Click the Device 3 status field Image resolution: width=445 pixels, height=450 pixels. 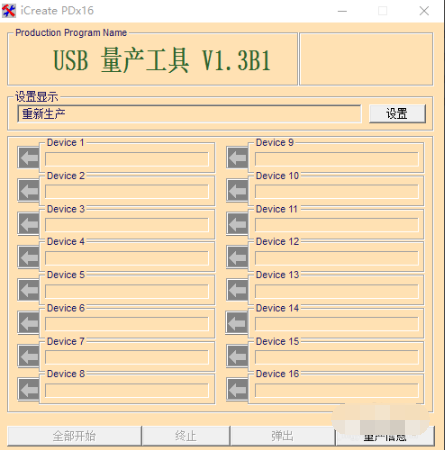[127, 225]
